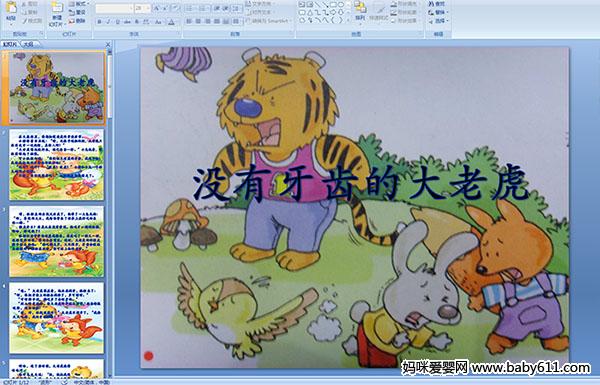Switch to the Slides tab in the left pane
Viewport: 600px width, 385px height.
pos(10,44)
